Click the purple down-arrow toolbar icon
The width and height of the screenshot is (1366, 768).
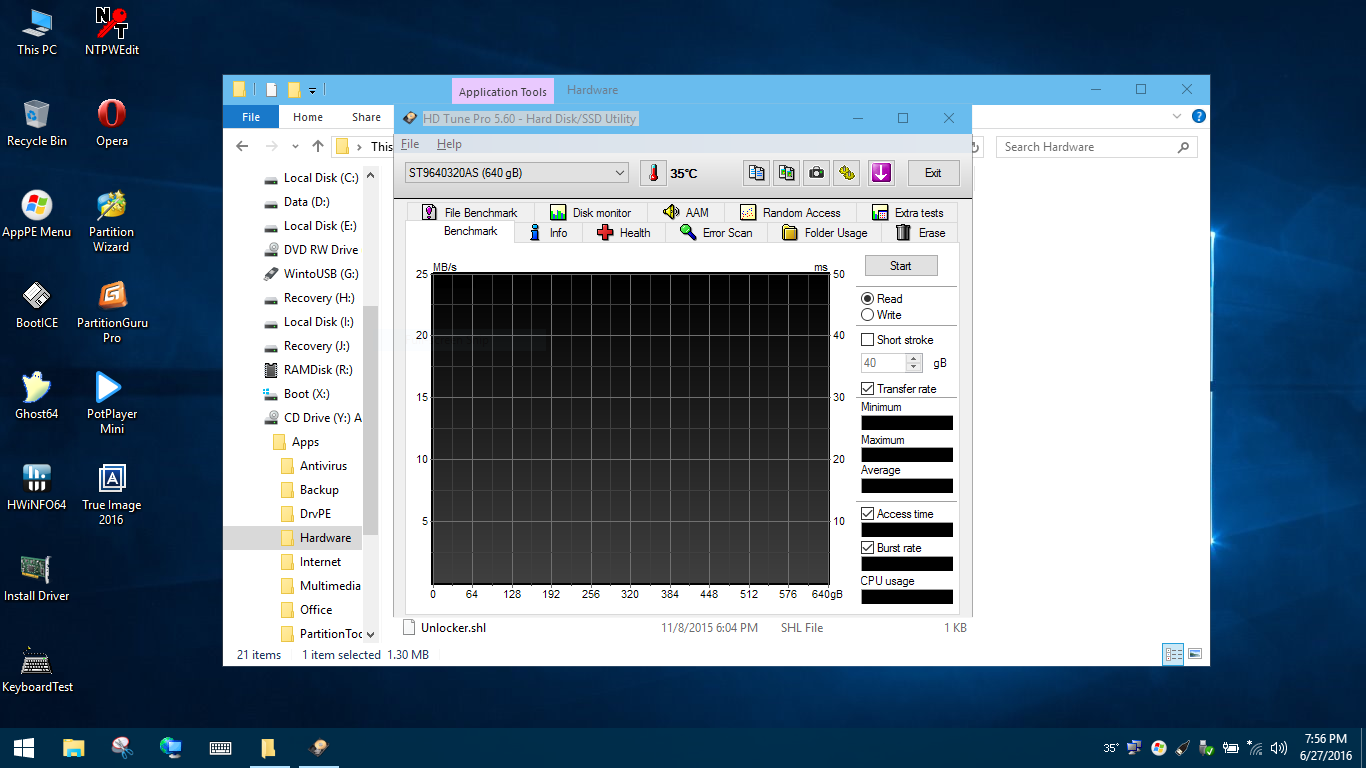point(880,173)
